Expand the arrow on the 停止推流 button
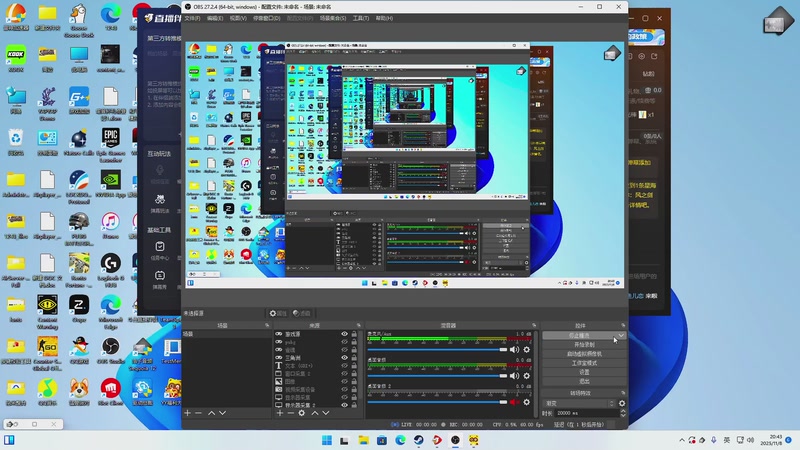This screenshot has height=450, width=800. click(621, 335)
